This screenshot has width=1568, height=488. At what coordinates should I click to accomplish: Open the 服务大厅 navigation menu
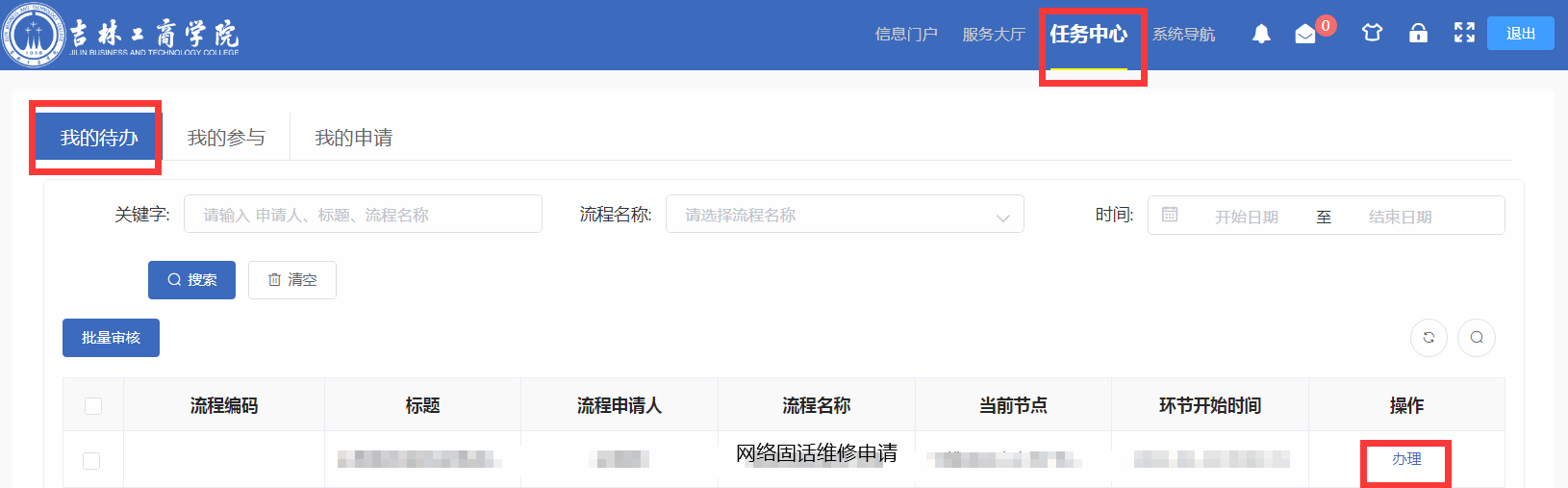(994, 35)
